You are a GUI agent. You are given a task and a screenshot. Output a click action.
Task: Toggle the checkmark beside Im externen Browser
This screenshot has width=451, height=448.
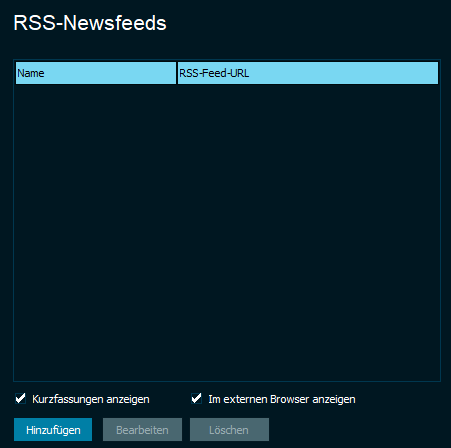[x=197, y=399]
